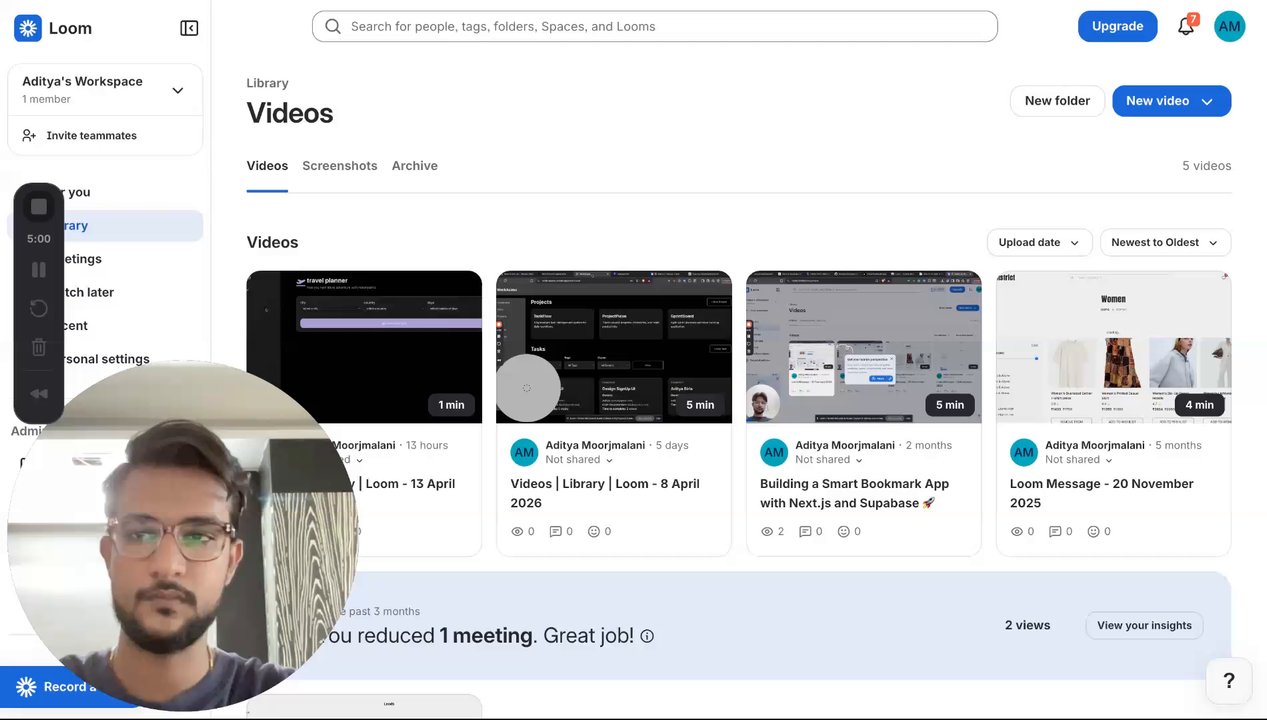The image size is (1267, 720).
Task: Click the Library breadcrumb above Videos heading
Action: (x=267, y=83)
